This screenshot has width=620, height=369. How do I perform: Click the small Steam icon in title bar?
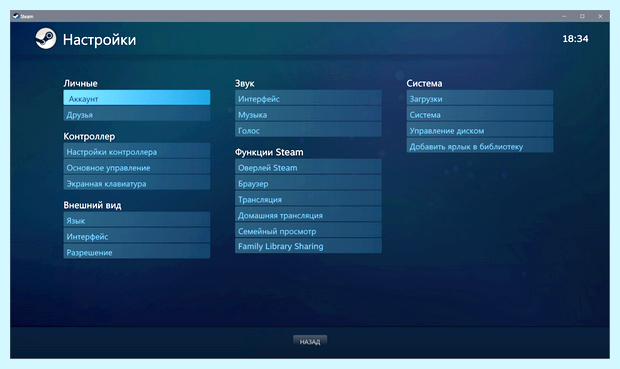point(16,16)
